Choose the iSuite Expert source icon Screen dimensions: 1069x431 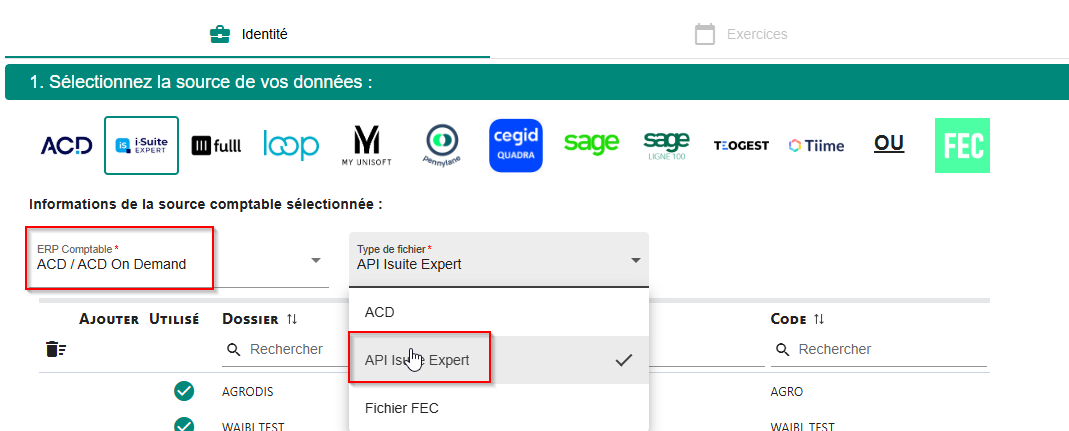coord(141,145)
